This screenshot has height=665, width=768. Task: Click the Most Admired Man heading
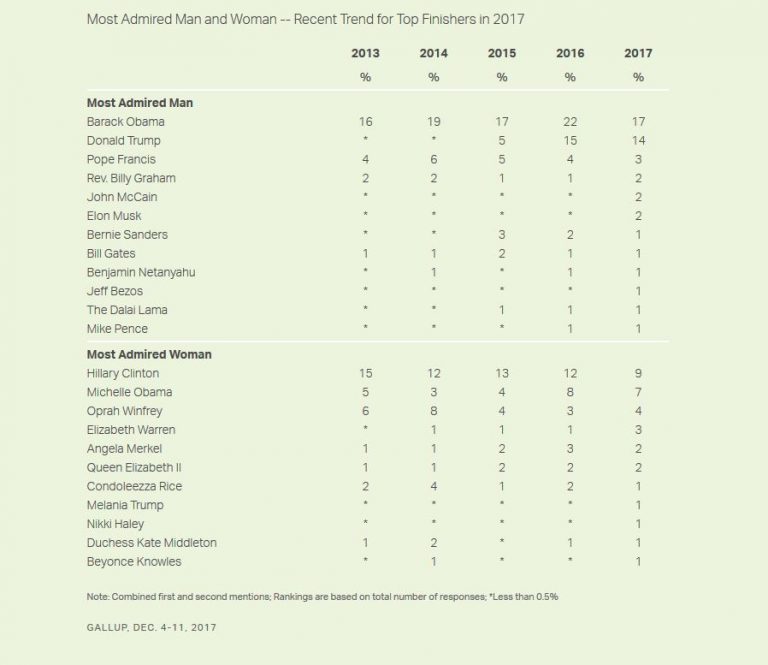[140, 102]
